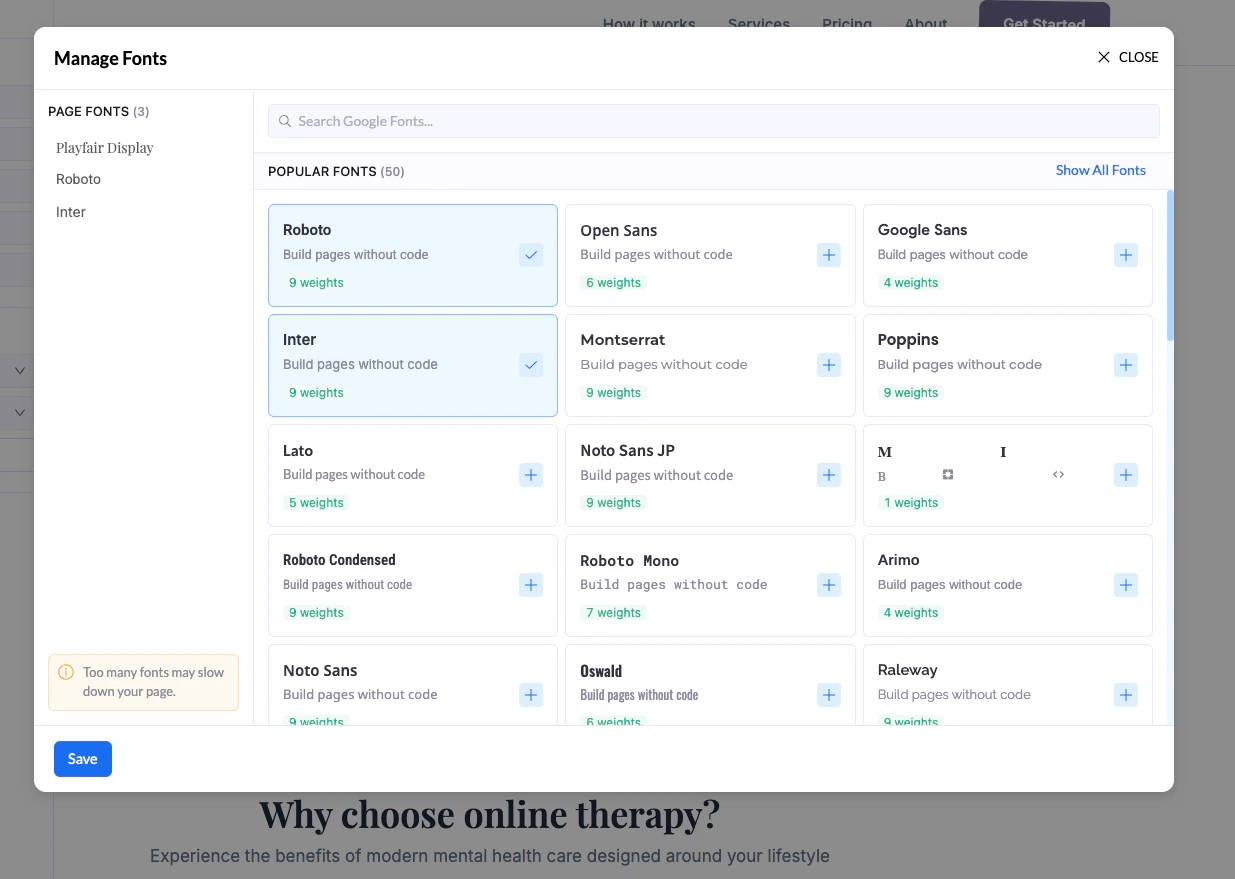
Task: Add the Montserrat font with plus icon
Action: coord(829,365)
